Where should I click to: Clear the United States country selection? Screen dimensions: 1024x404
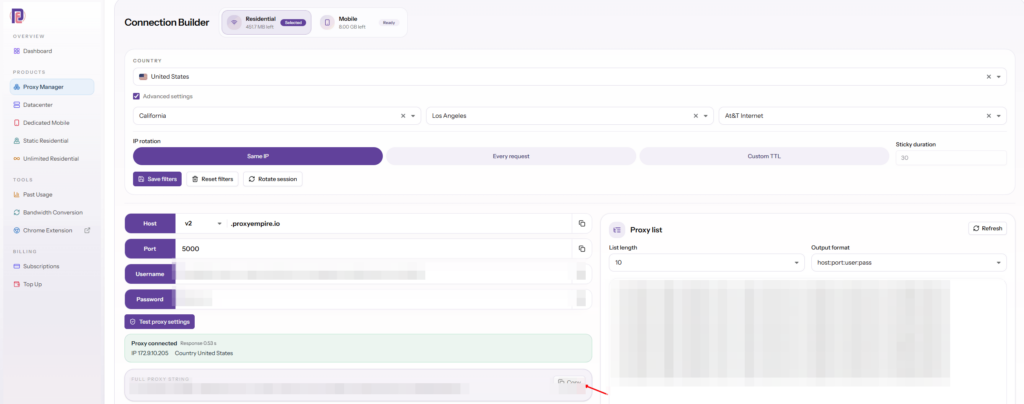(988, 77)
